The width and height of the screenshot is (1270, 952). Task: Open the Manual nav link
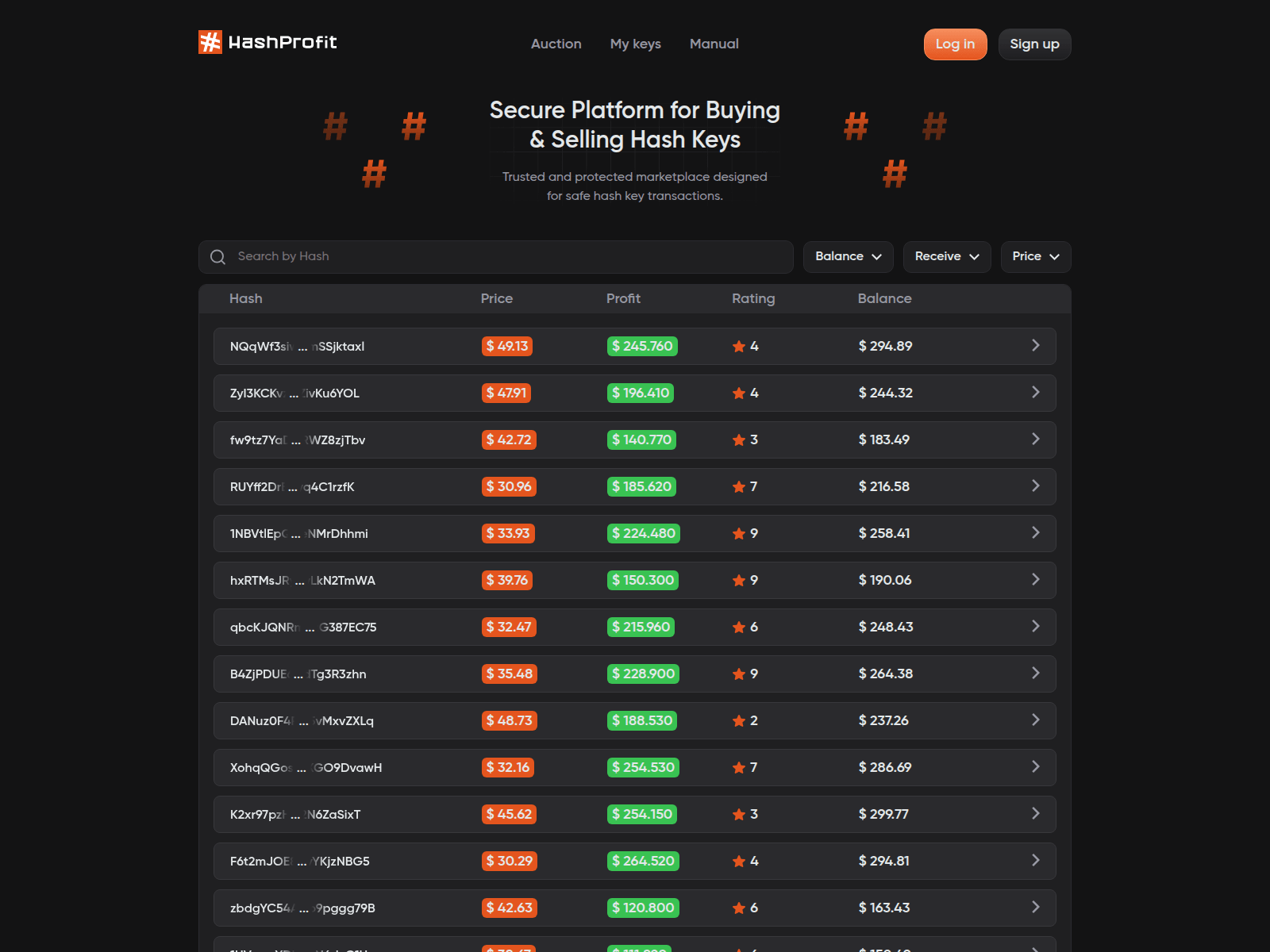714,44
